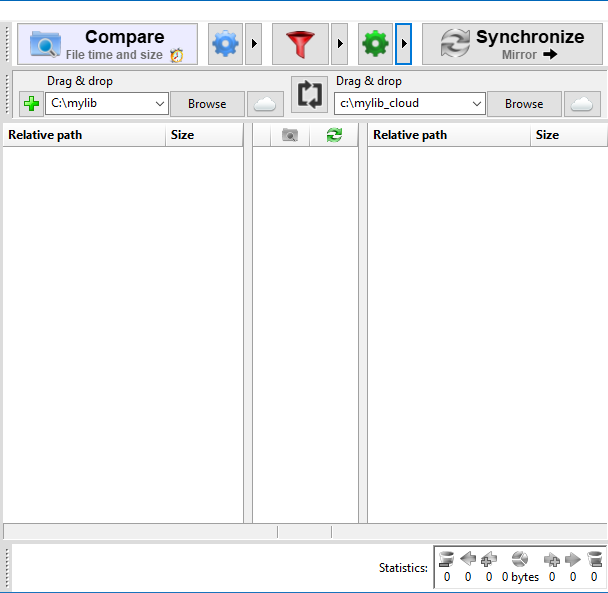Open c:\mylib_cloud folder history dropdown

pyautogui.click(x=477, y=104)
